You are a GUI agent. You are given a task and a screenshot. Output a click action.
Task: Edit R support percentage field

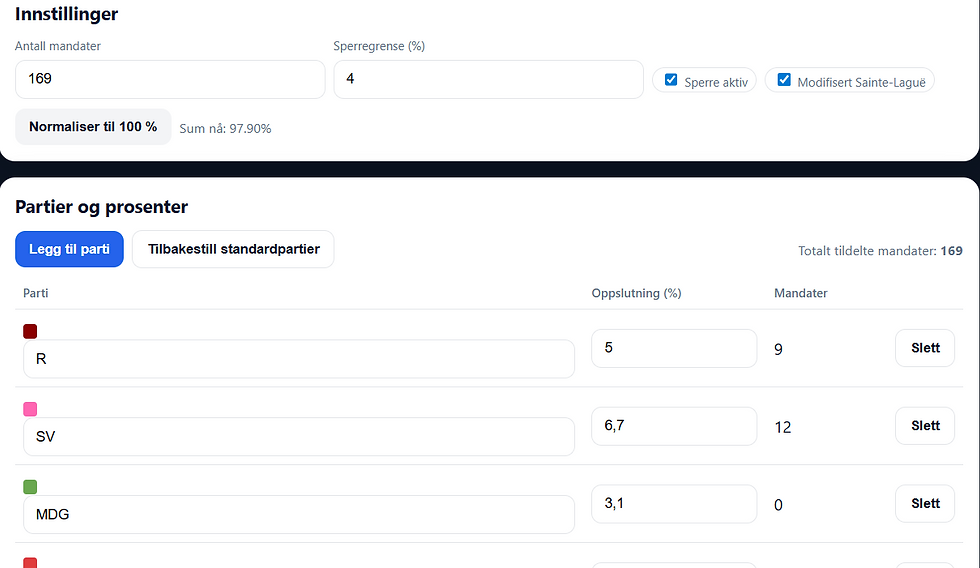click(674, 348)
